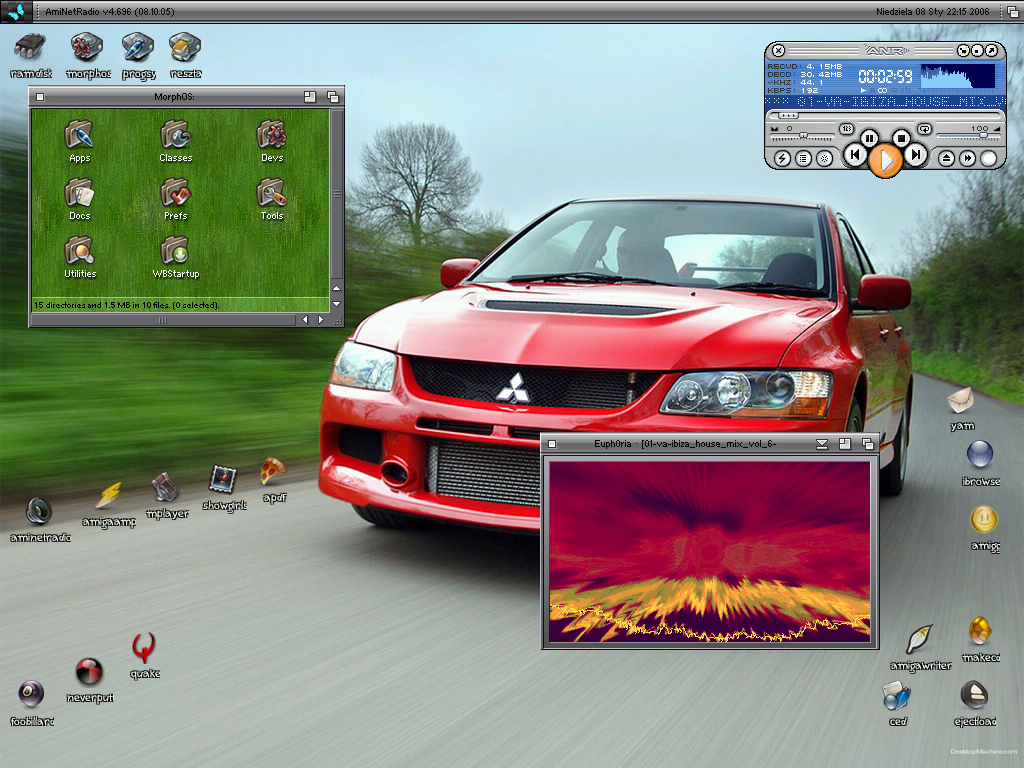Open the Tools drawer in MorphOS window
Viewport: 1024px width, 768px height.
click(x=272, y=199)
